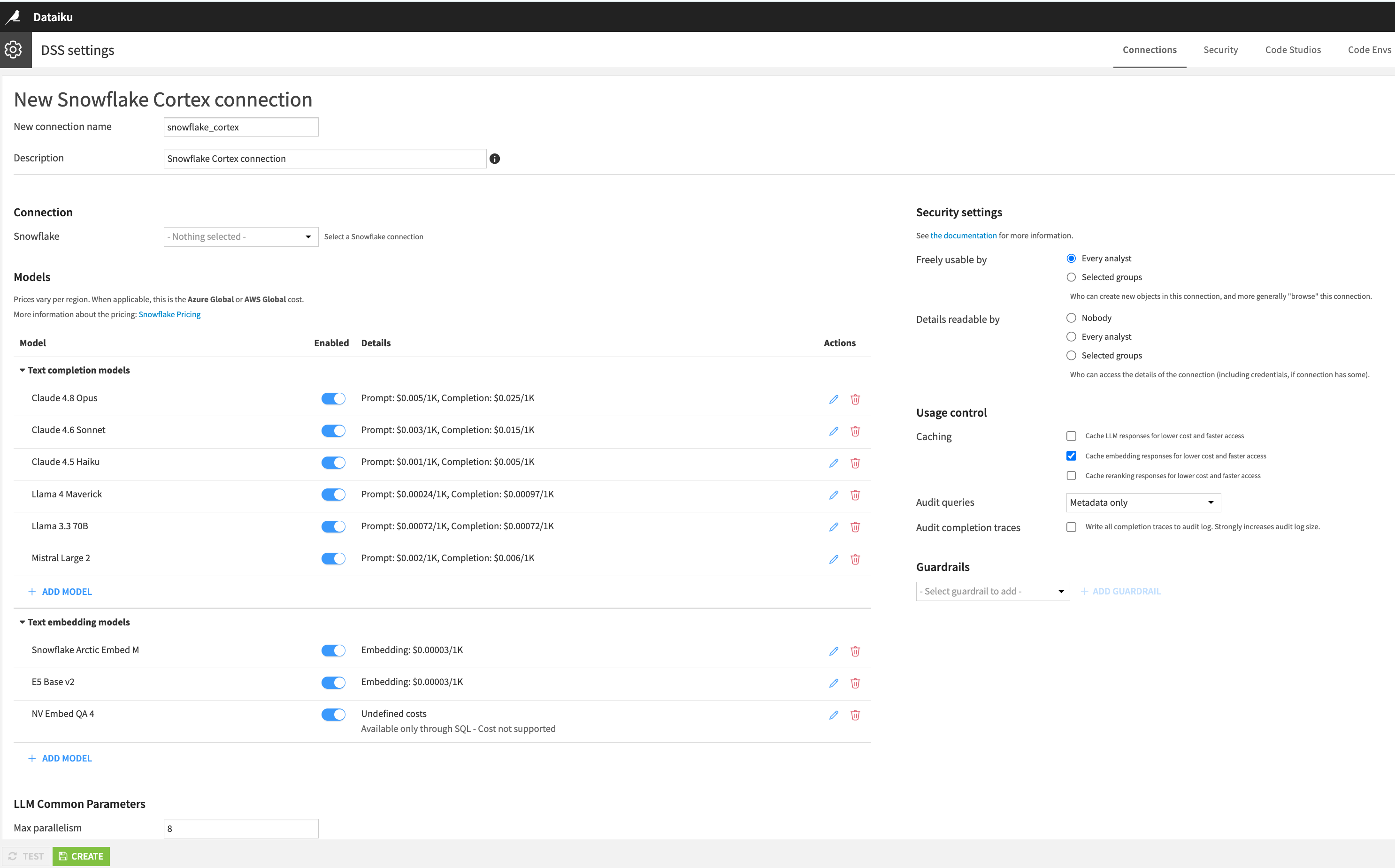Check Cache reranking responses checkbox
1395x868 pixels.
(x=1071, y=476)
